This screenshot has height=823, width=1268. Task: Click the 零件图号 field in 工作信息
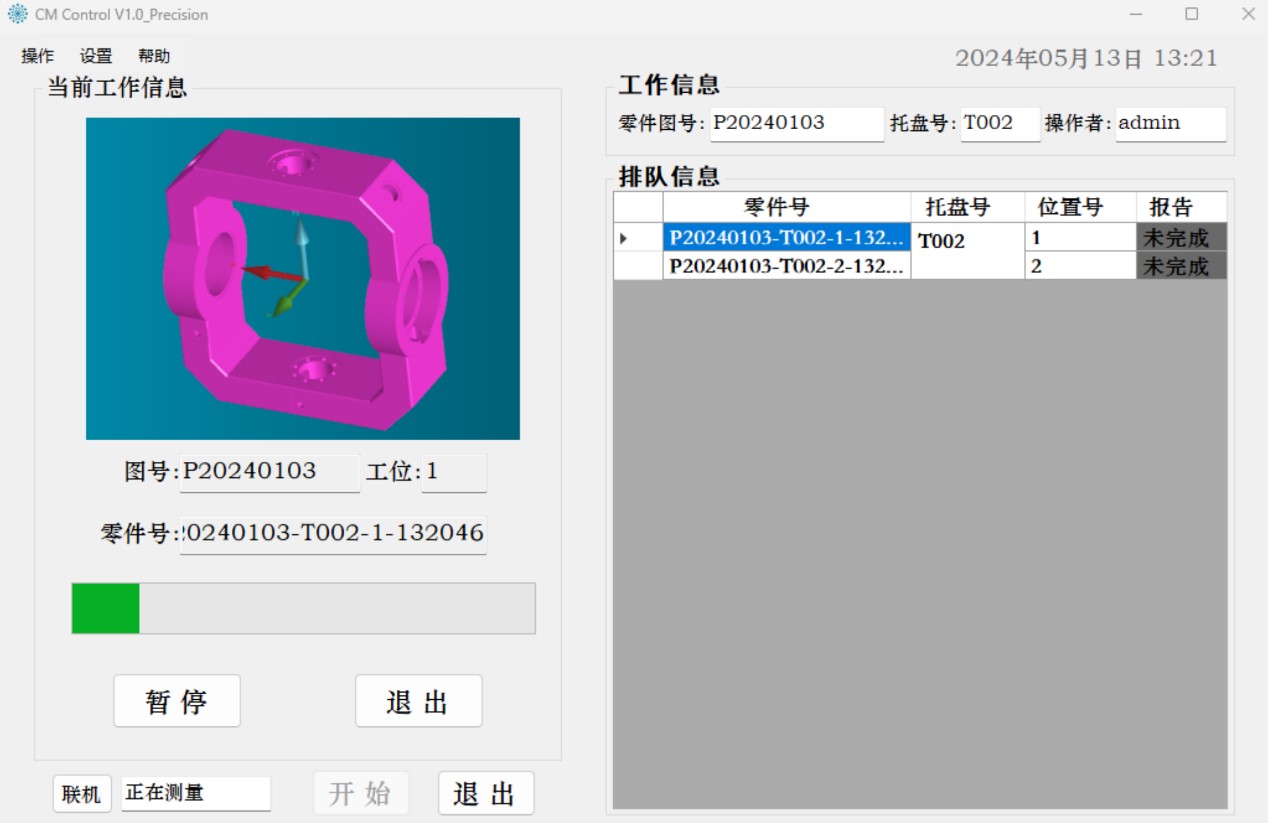[x=797, y=124]
